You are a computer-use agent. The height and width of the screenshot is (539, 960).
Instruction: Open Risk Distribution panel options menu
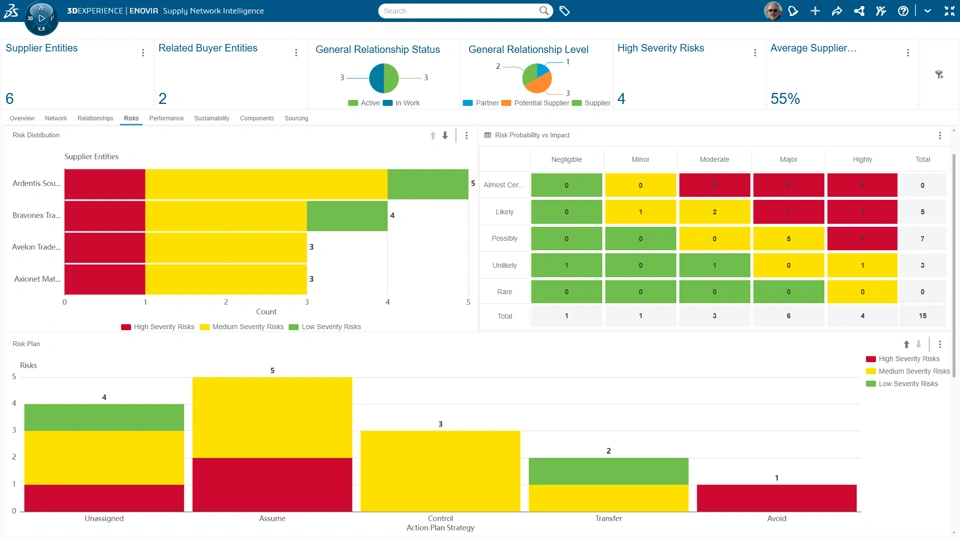click(467, 135)
